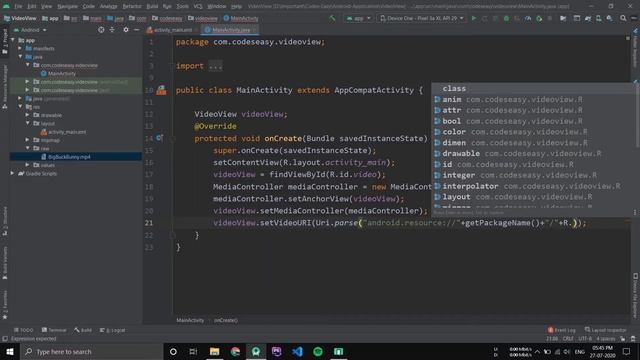Click the Task View taskbar icon

(193, 351)
